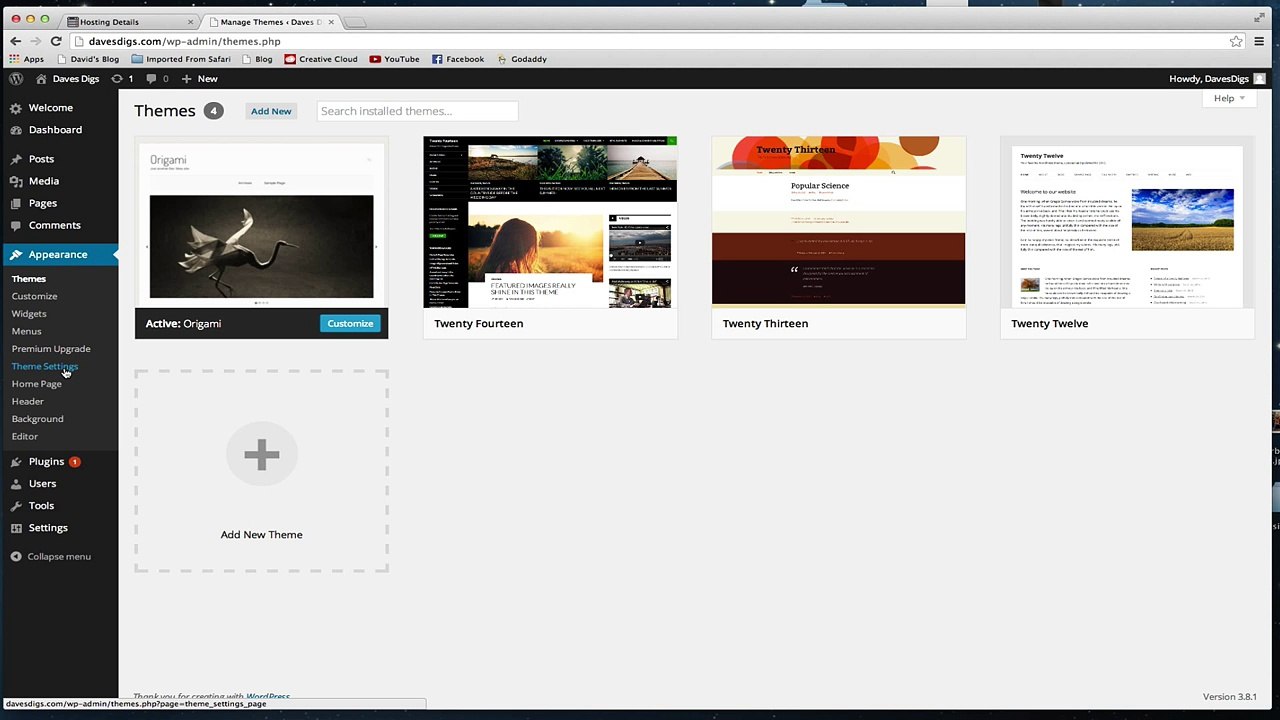
Task: Open the New content menu
Action: (x=200, y=78)
